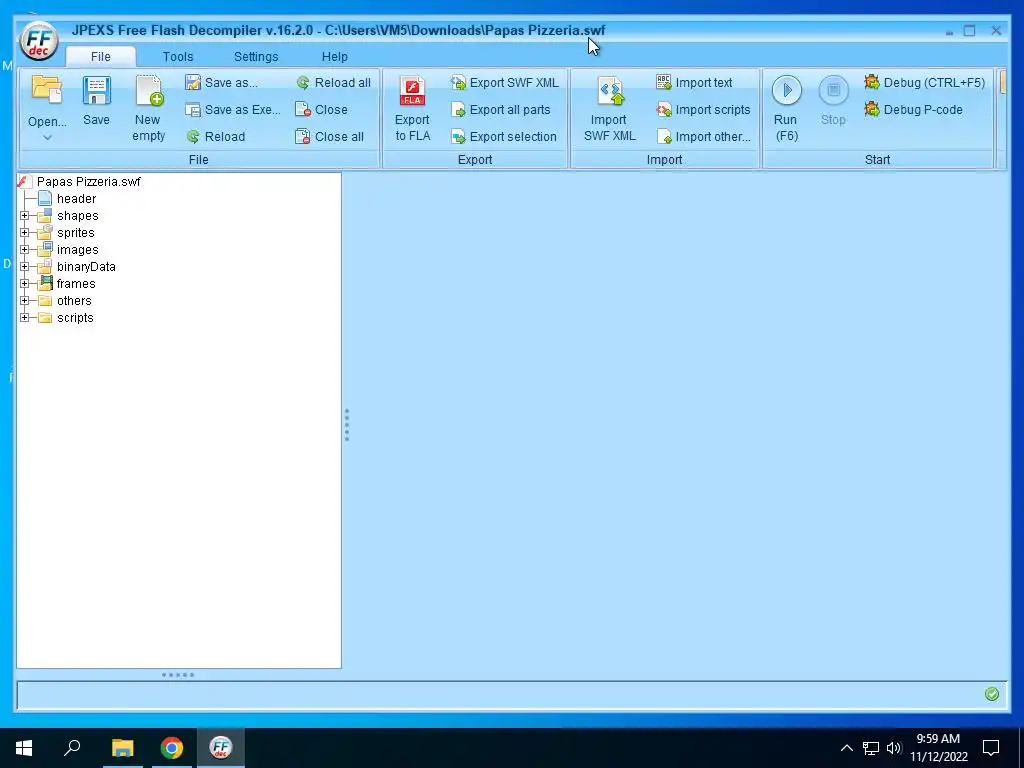Click Close all files
The width and height of the screenshot is (1024, 768).
330,136
